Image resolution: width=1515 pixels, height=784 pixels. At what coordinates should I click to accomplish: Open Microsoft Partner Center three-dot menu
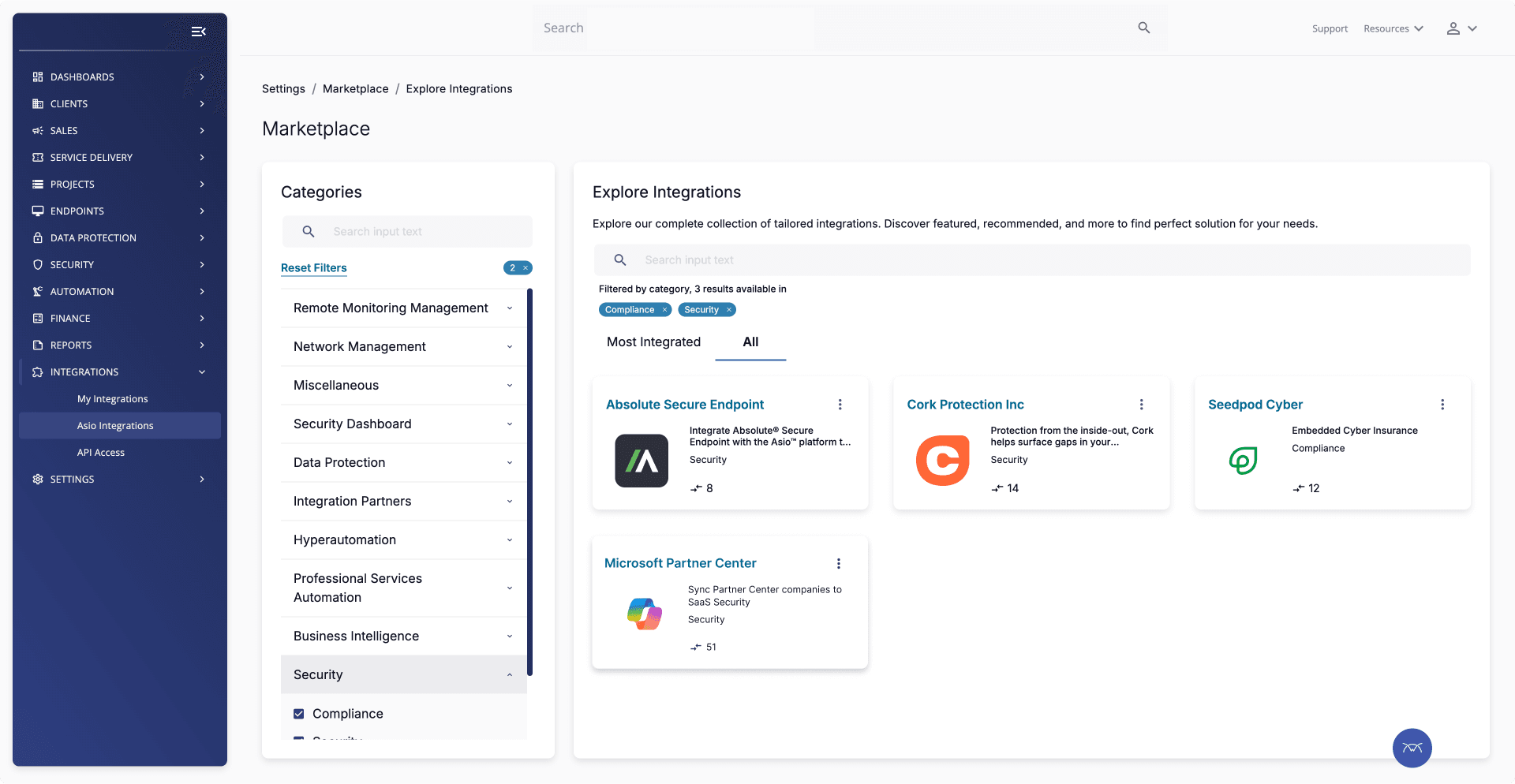pos(839,563)
